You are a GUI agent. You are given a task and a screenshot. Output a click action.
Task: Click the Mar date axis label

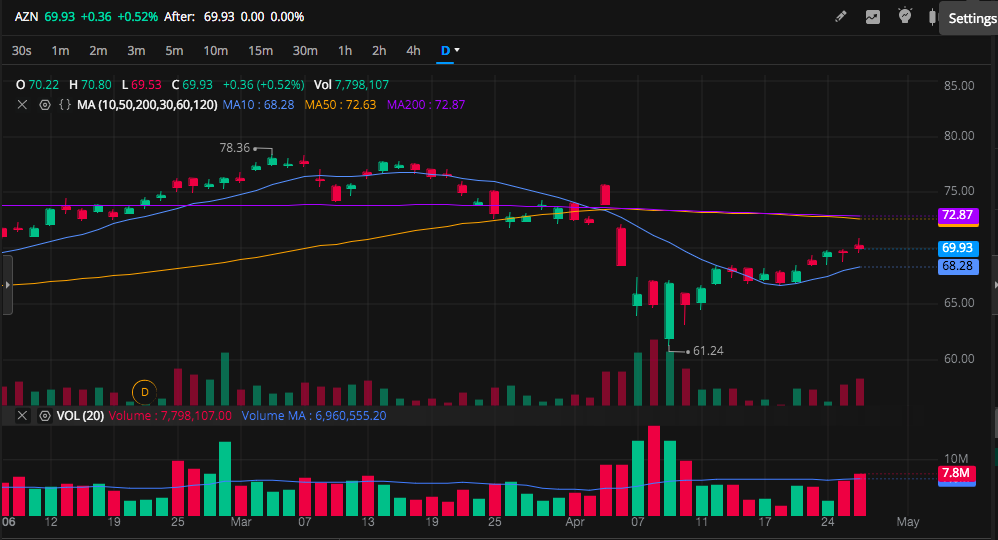[241, 522]
